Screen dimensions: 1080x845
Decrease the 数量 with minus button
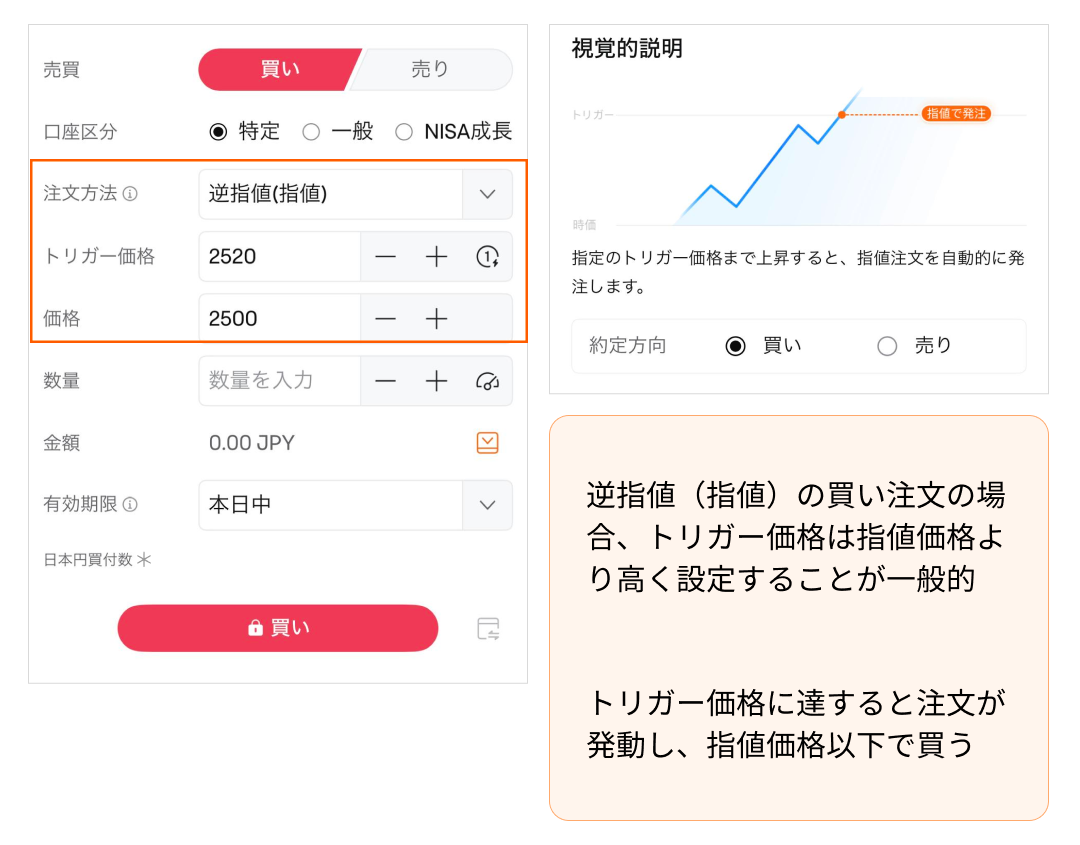[385, 381]
